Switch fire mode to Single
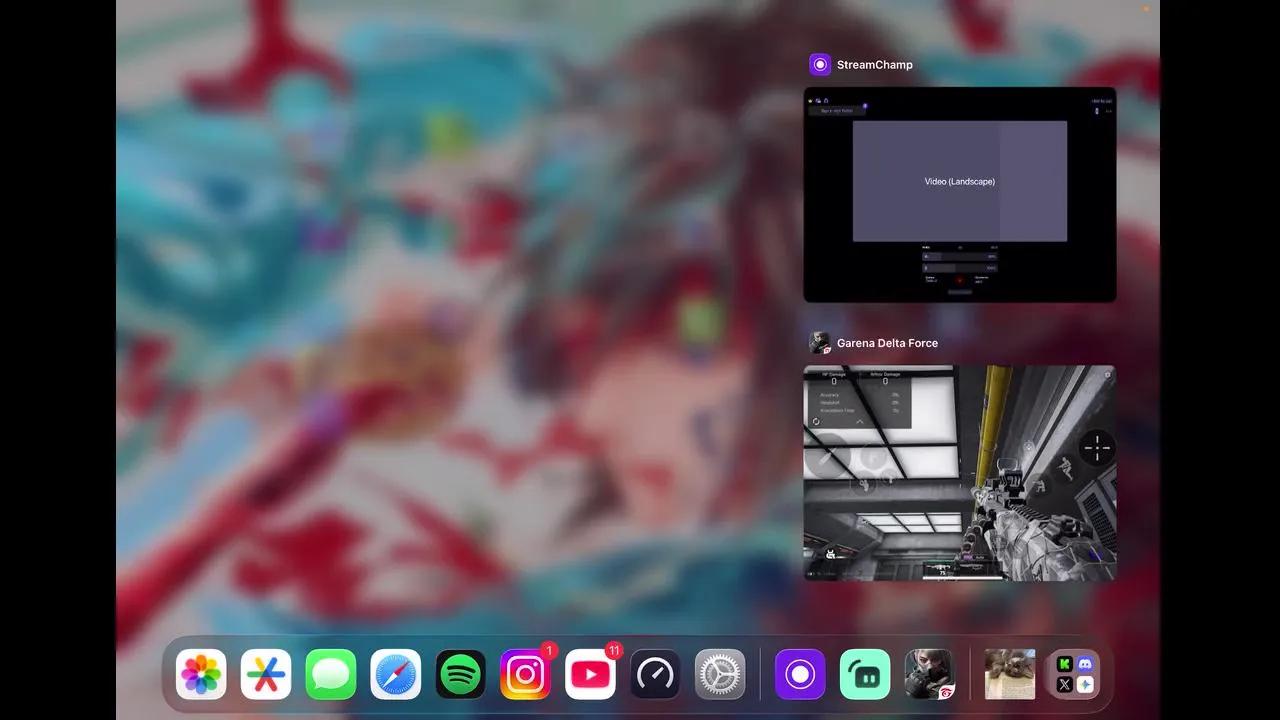Viewport: 1280px width, 720px height. tap(966, 557)
